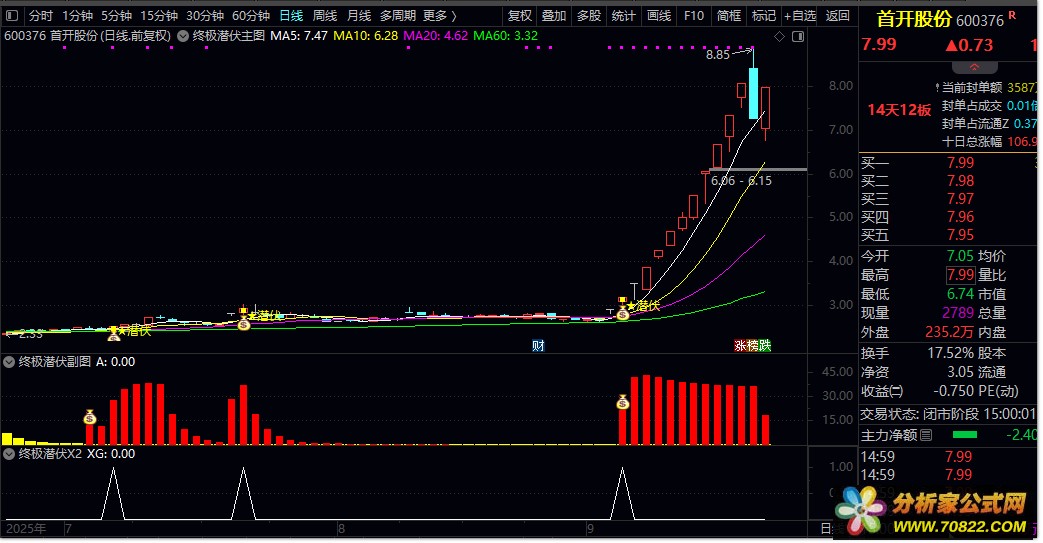Click the MA60: 3.32 label

506,36
